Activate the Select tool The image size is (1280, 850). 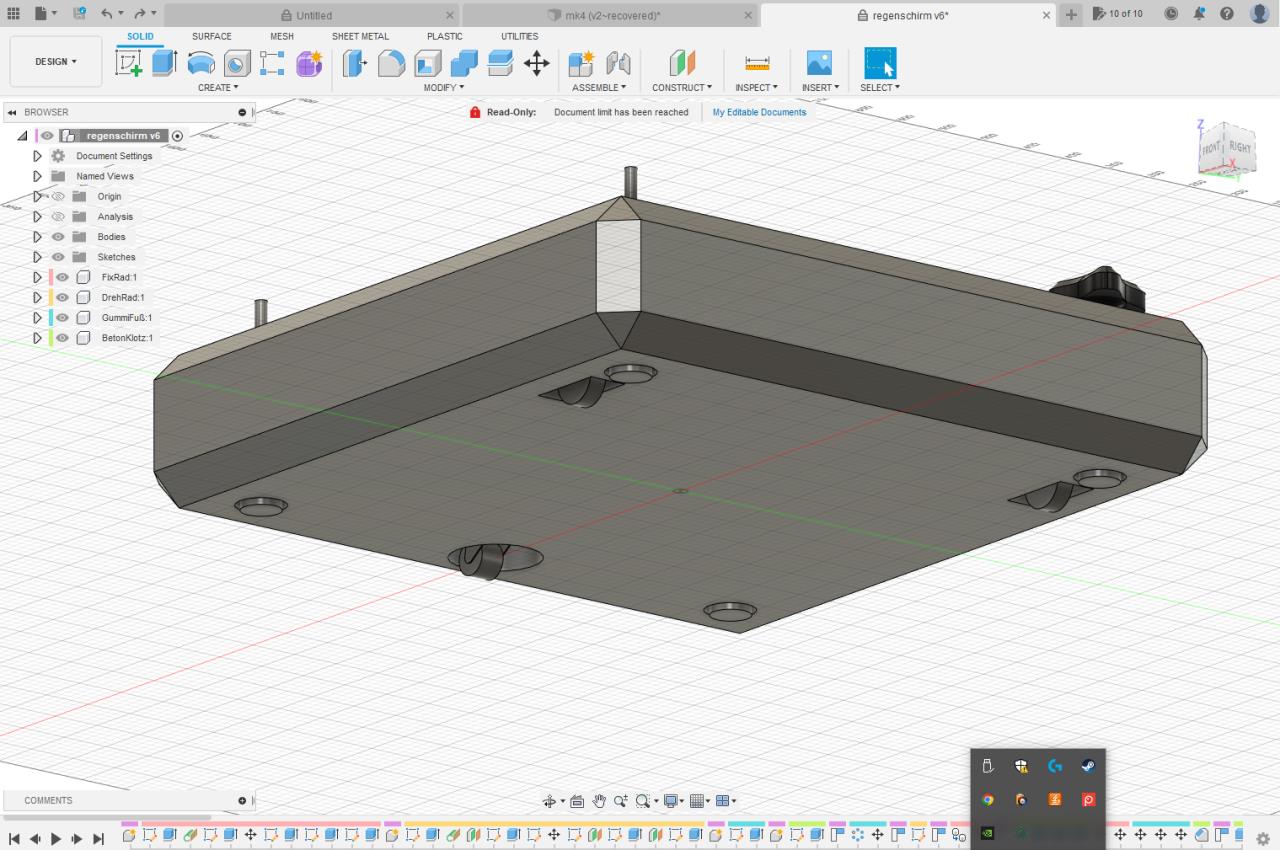pyautogui.click(x=880, y=64)
